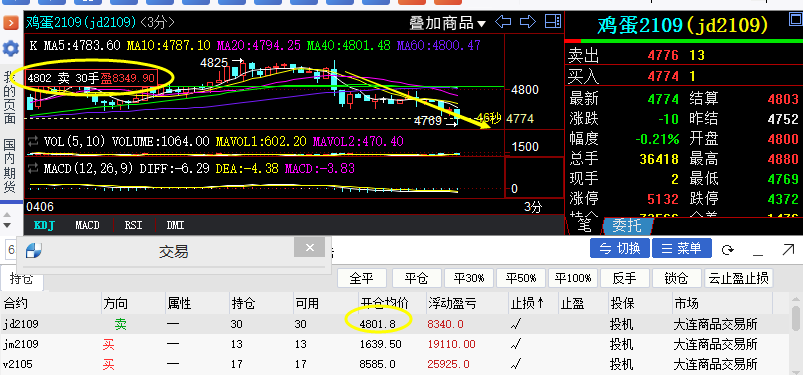
Task: Click the sidebar up triangle arrow
Action: [x=7, y=214]
